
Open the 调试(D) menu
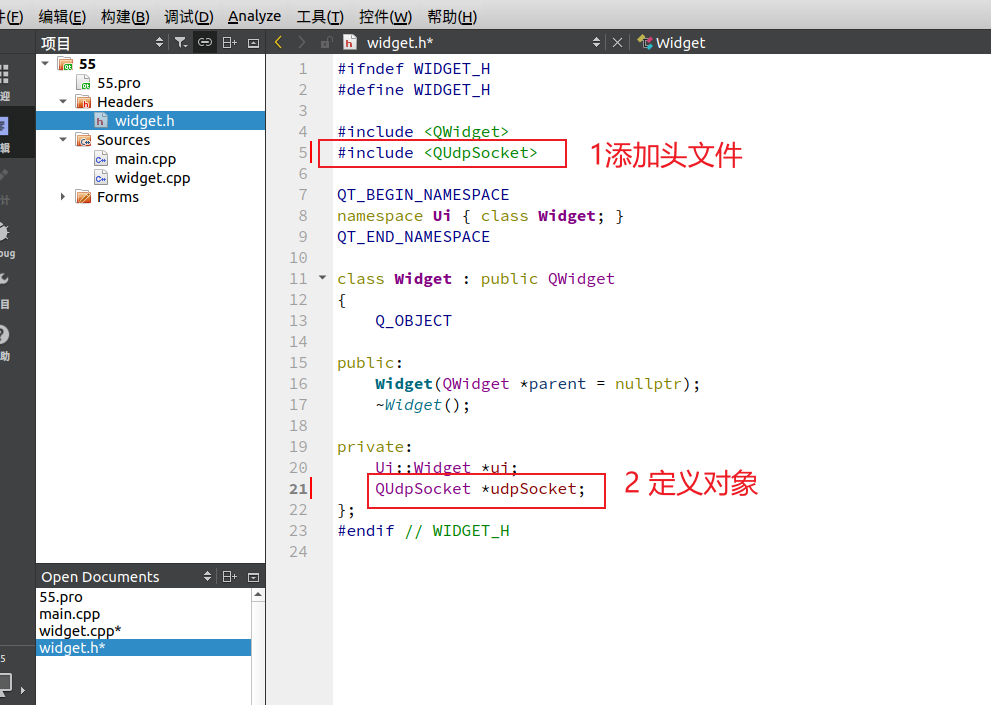pos(189,16)
